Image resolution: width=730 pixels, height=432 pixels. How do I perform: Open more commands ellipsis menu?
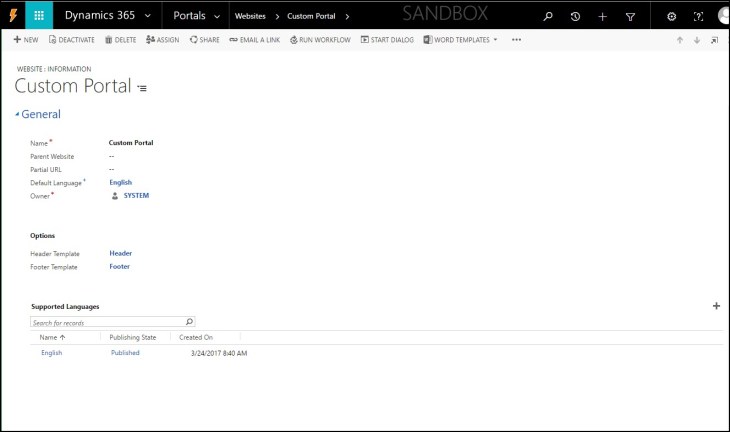coord(516,40)
